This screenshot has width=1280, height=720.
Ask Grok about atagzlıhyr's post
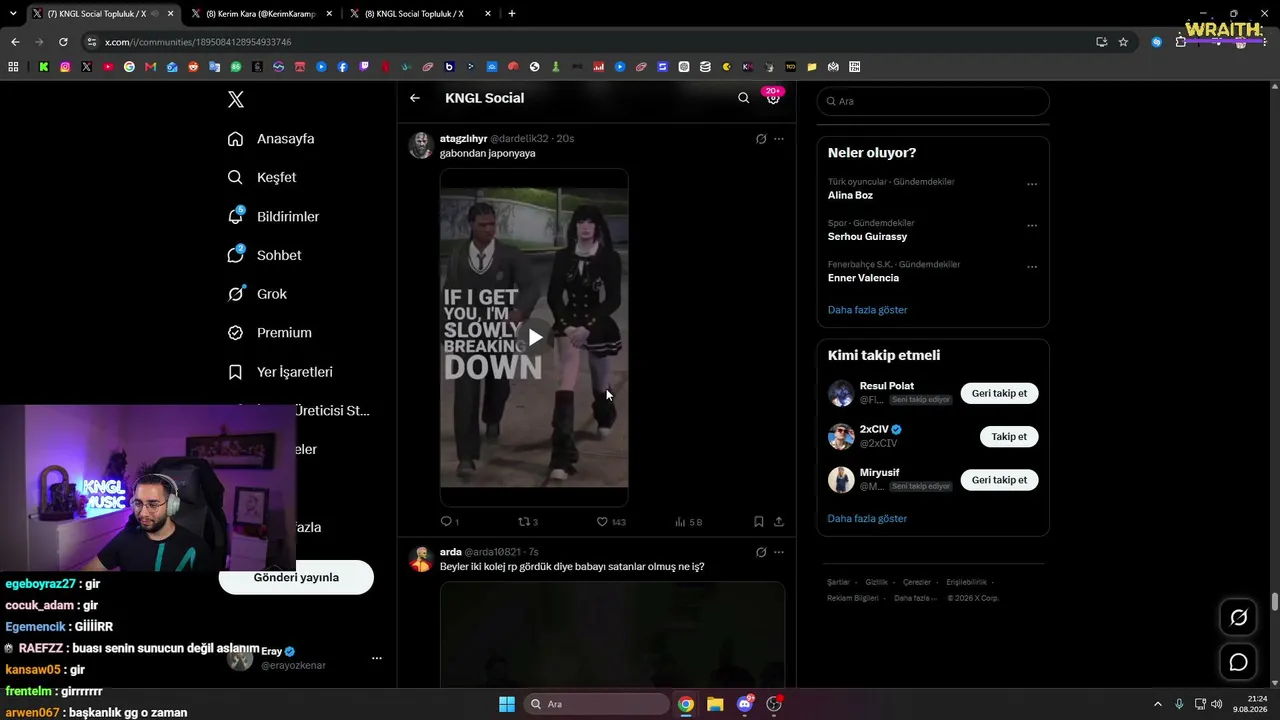(x=761, y=139)
